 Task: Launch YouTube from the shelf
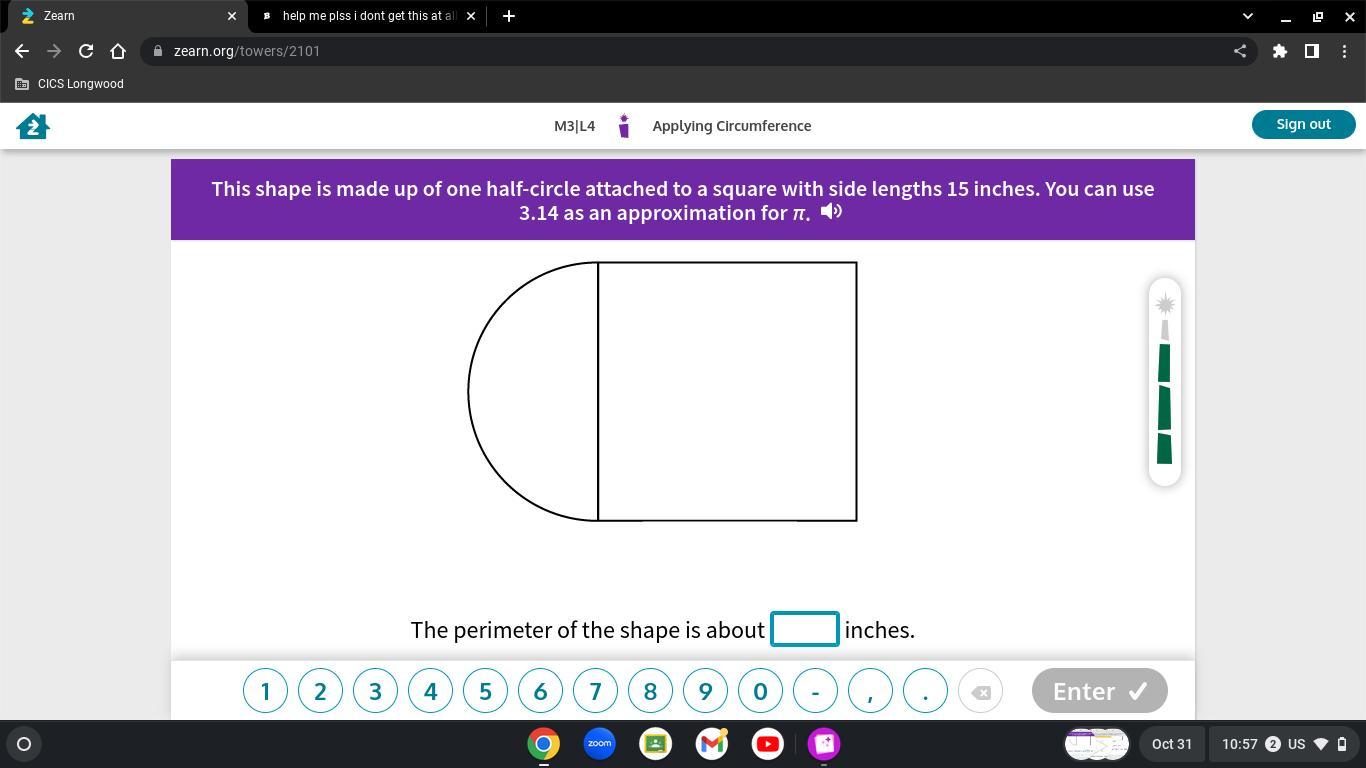[x=768, y=744]
